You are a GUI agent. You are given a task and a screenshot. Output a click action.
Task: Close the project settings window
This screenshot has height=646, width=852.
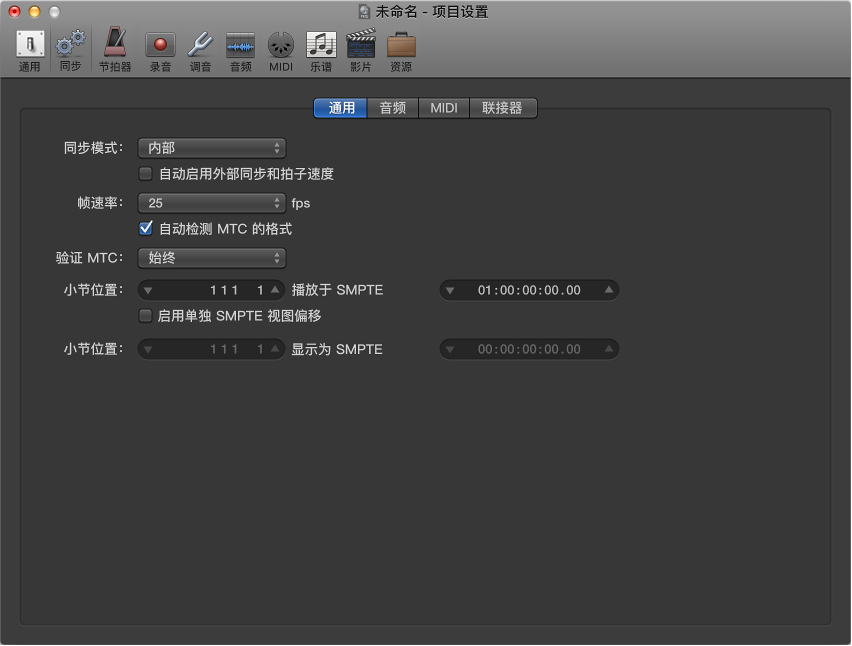(x=14, y=11)
